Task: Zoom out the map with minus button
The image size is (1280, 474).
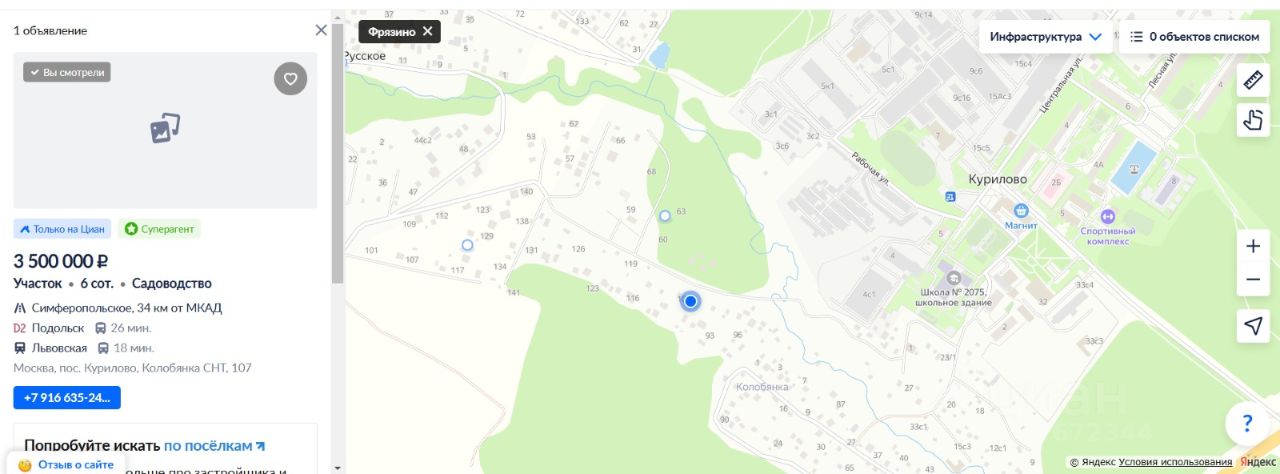Action: click(x=1253, y=280)
